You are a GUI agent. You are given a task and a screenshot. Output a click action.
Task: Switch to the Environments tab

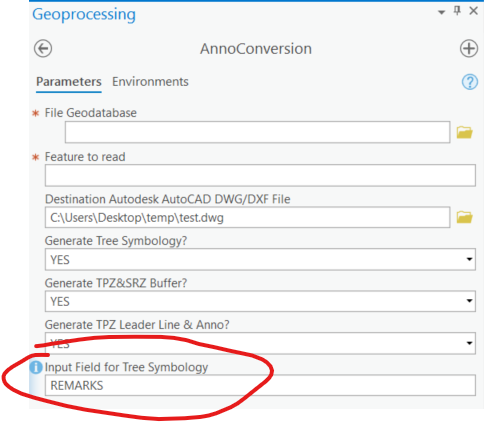point(150,82)
